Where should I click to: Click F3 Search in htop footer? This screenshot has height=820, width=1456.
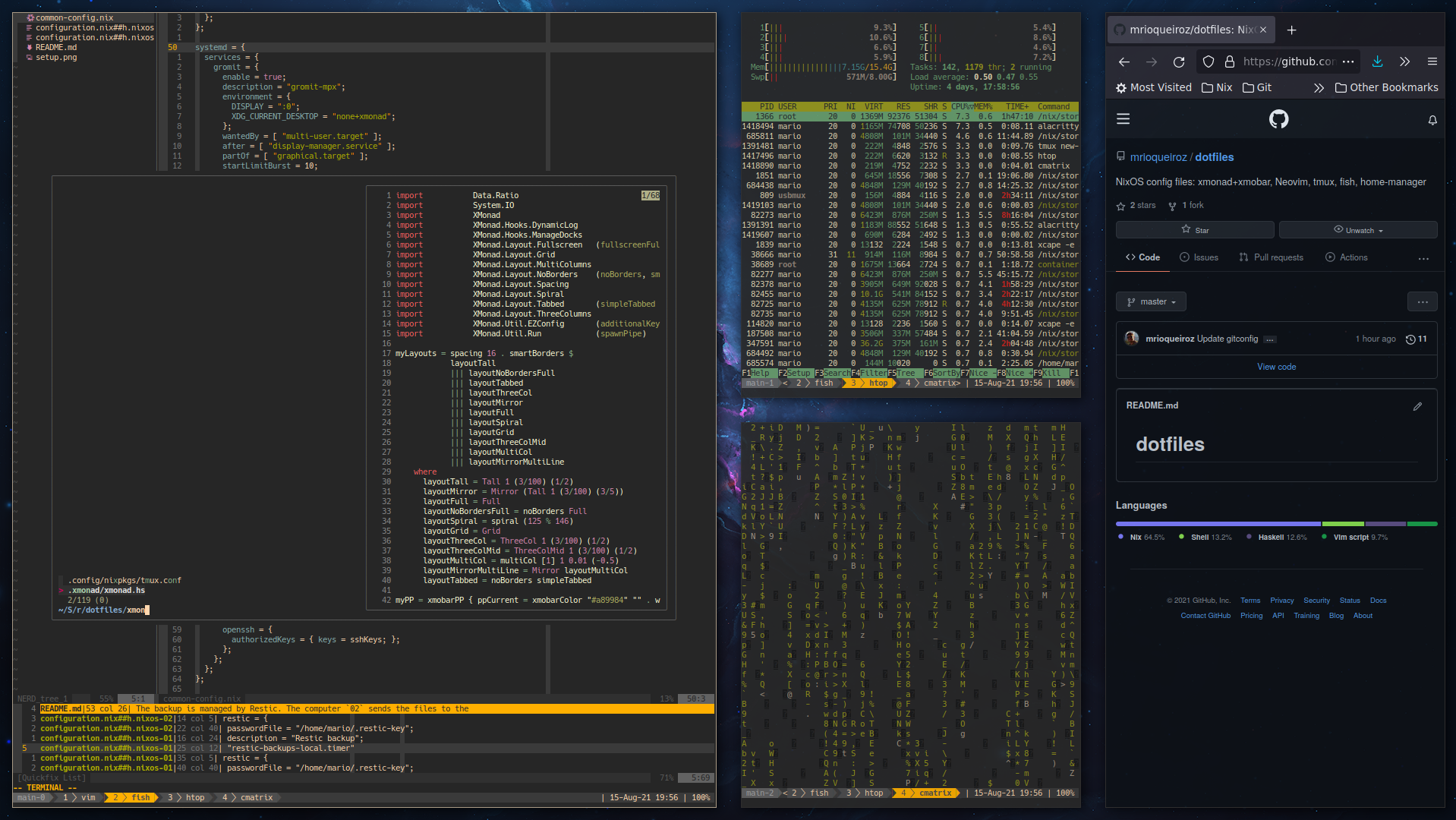[x=832, y=374]
